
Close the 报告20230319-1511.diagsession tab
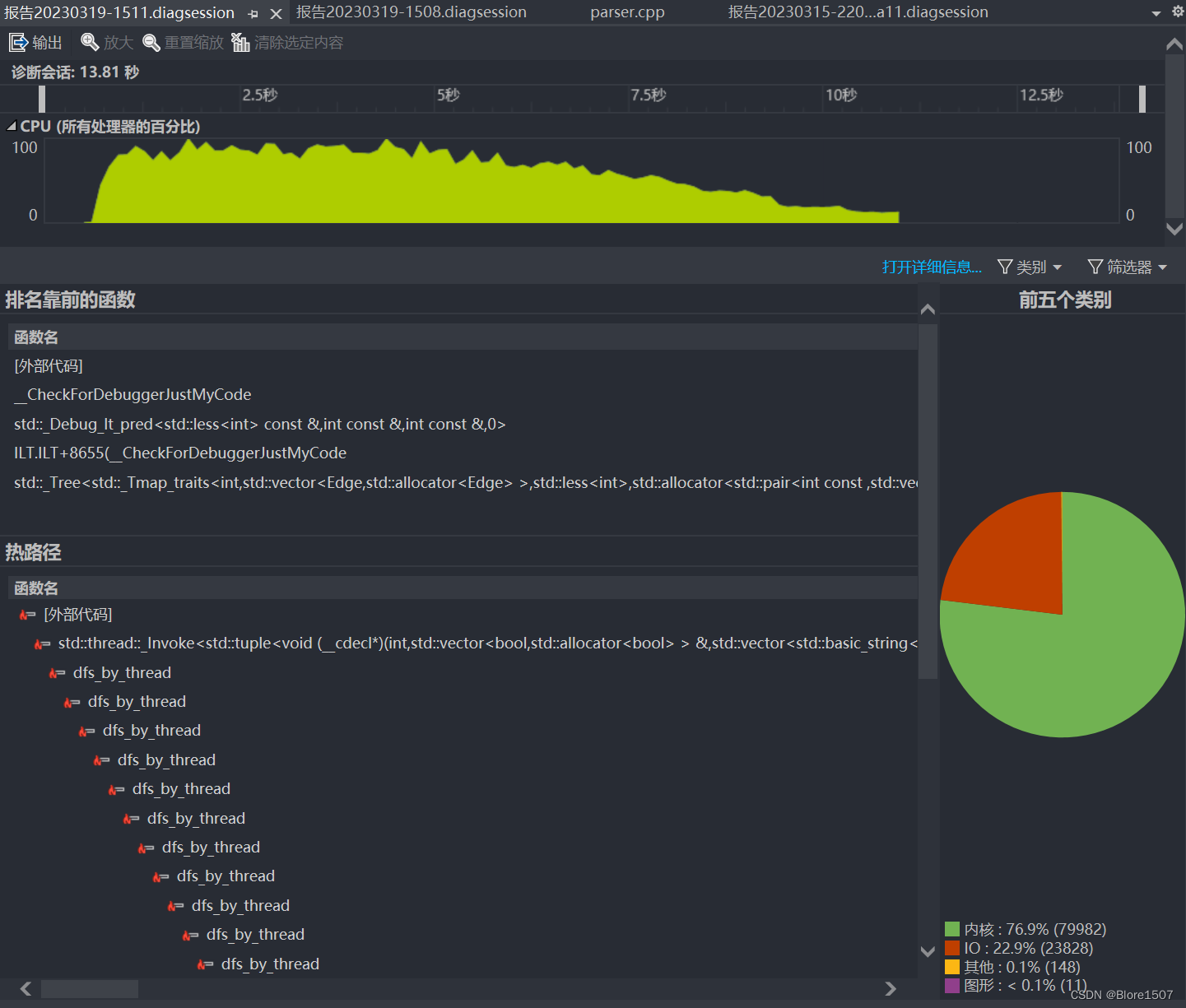[277, 14]
